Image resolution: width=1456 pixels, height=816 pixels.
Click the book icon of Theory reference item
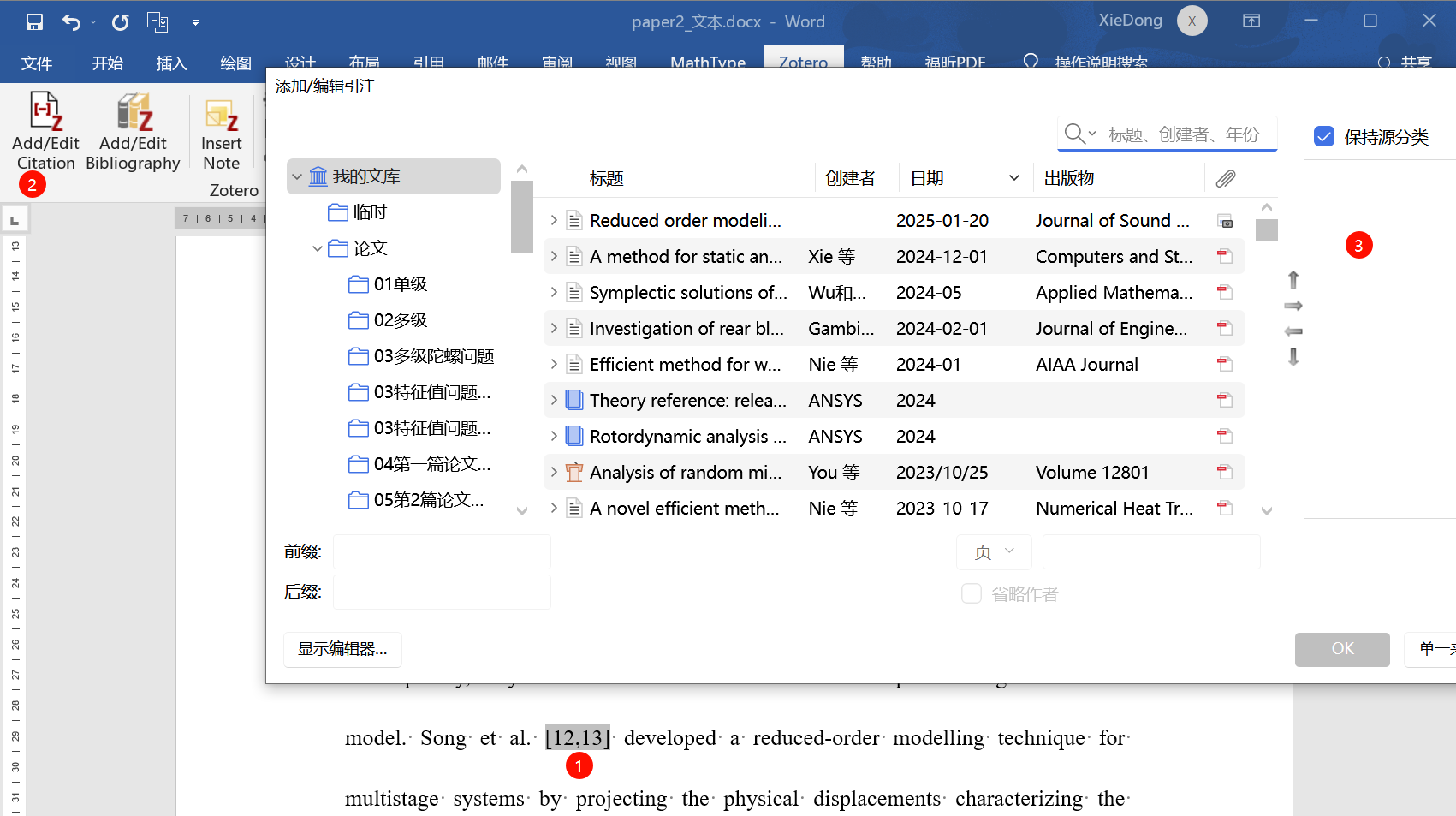click(575, 400)
